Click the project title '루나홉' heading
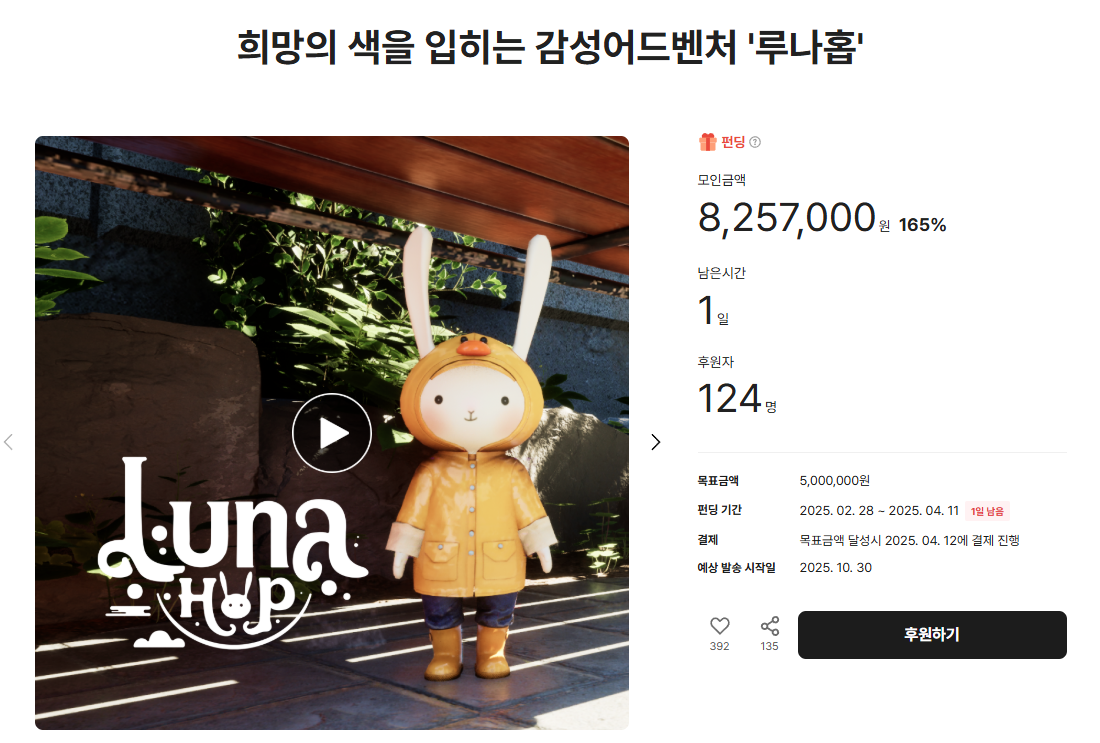 pyautogui.click(x=550, y=47)
